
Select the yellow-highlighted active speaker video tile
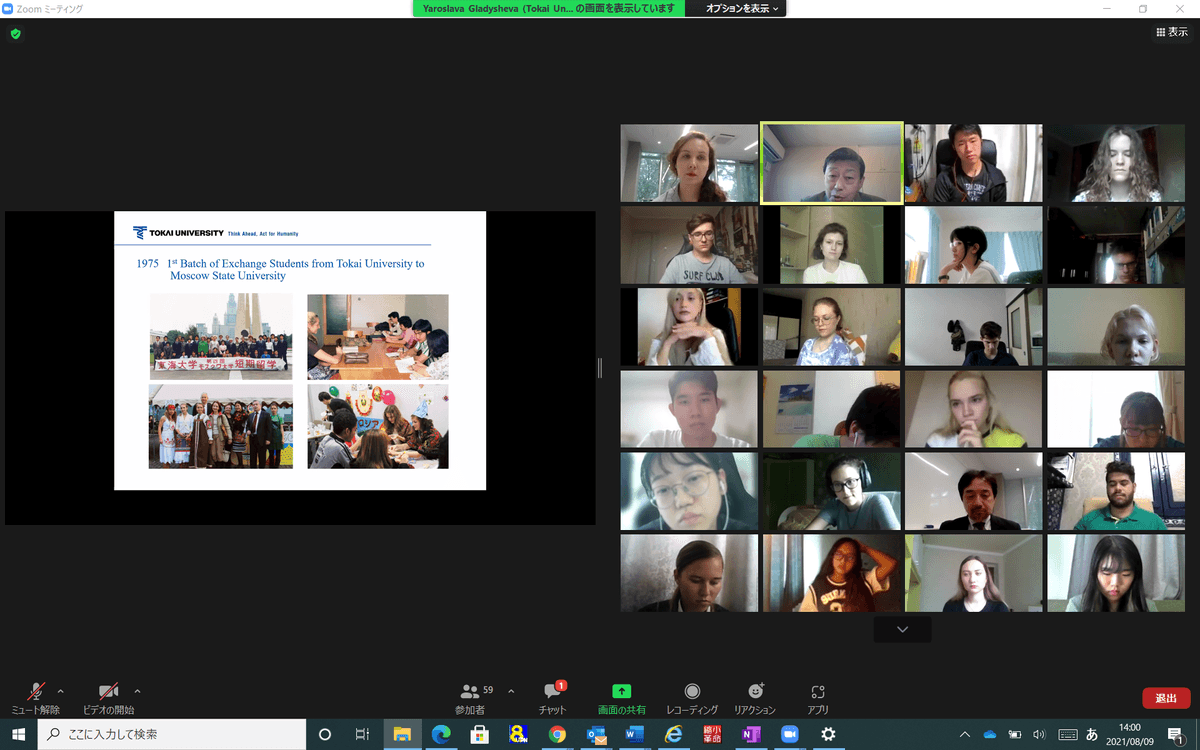tap(831, 164)
